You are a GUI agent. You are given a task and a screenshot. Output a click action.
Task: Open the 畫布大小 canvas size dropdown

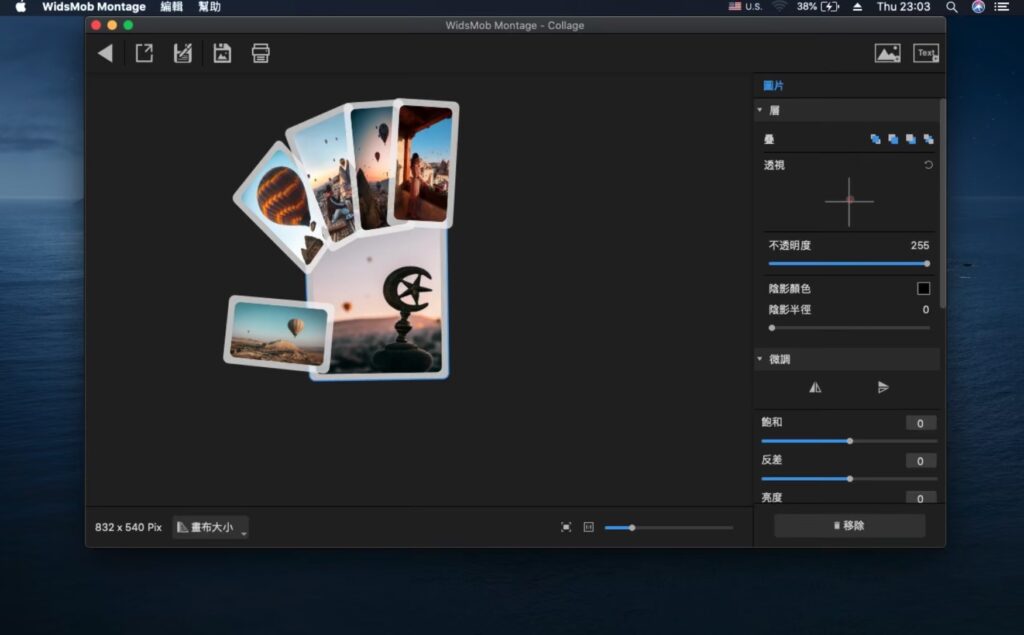tap(210, 526)
